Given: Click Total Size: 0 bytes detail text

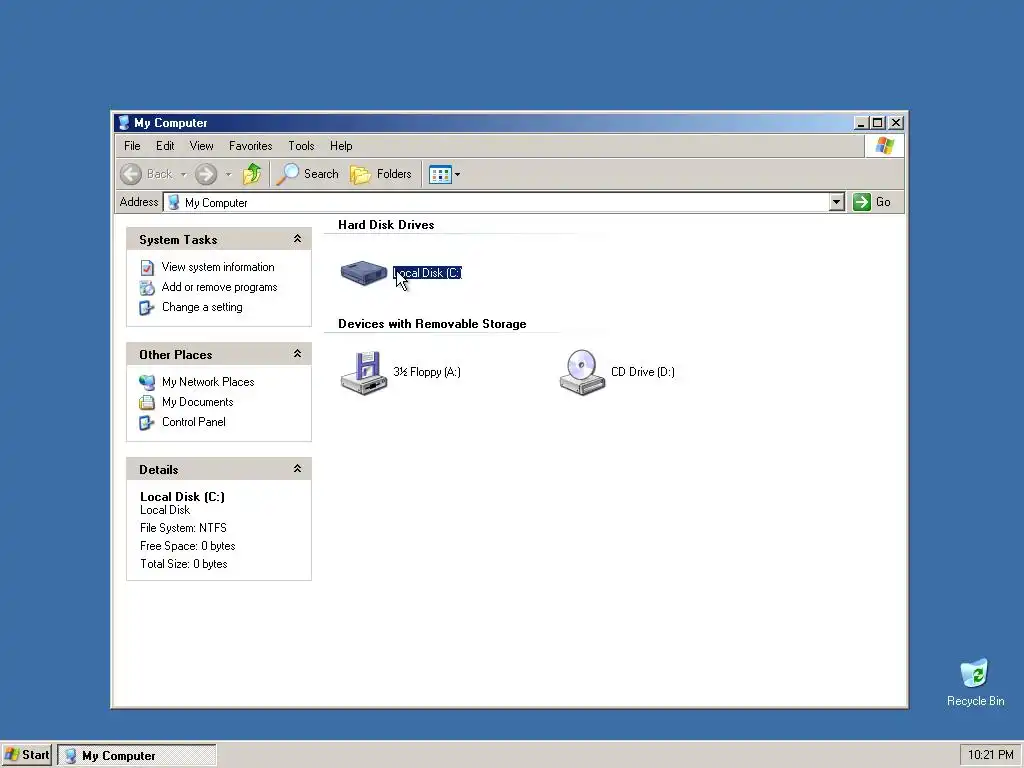Looking at the screenshot, I should pyautogui.click(x=184, y=564).
